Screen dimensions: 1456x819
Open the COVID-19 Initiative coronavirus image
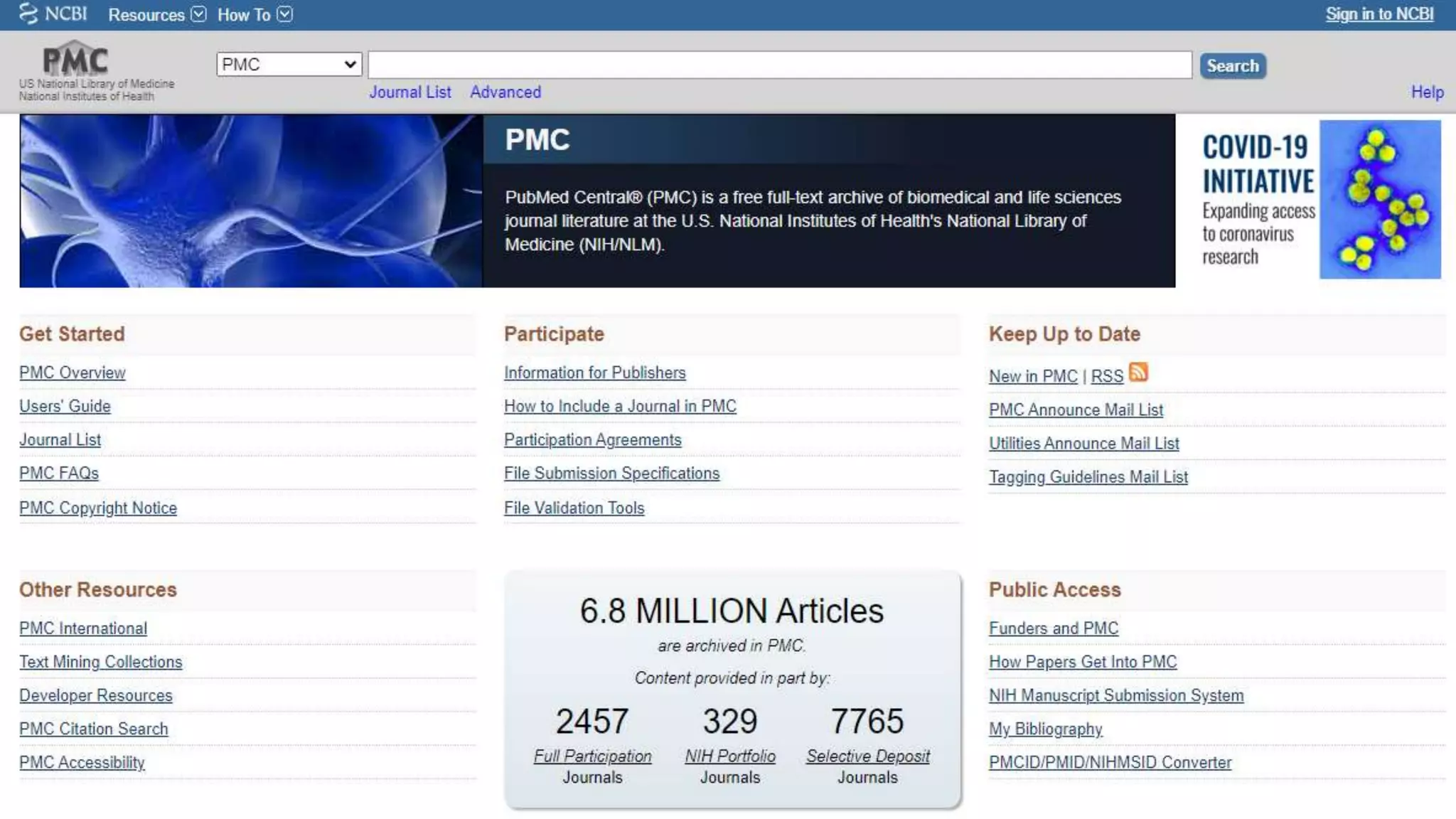point(1379,200)
